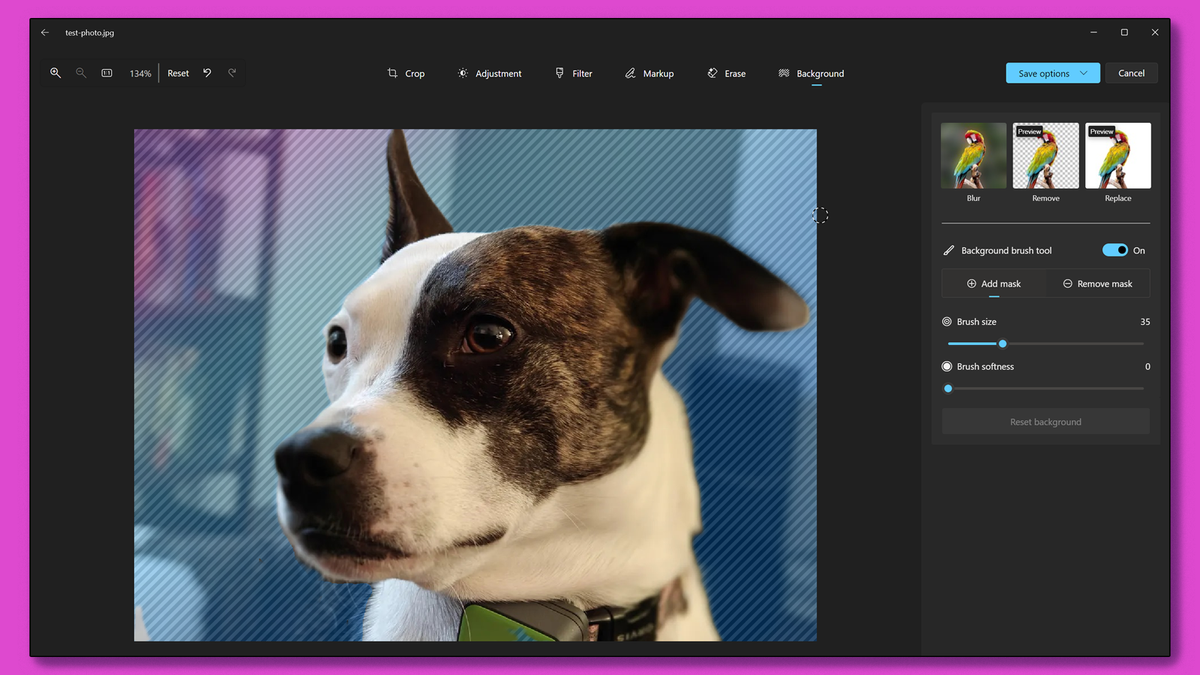Select the Erase tool
Viewport: 1200px width, 675px height.
coord(726,73)
